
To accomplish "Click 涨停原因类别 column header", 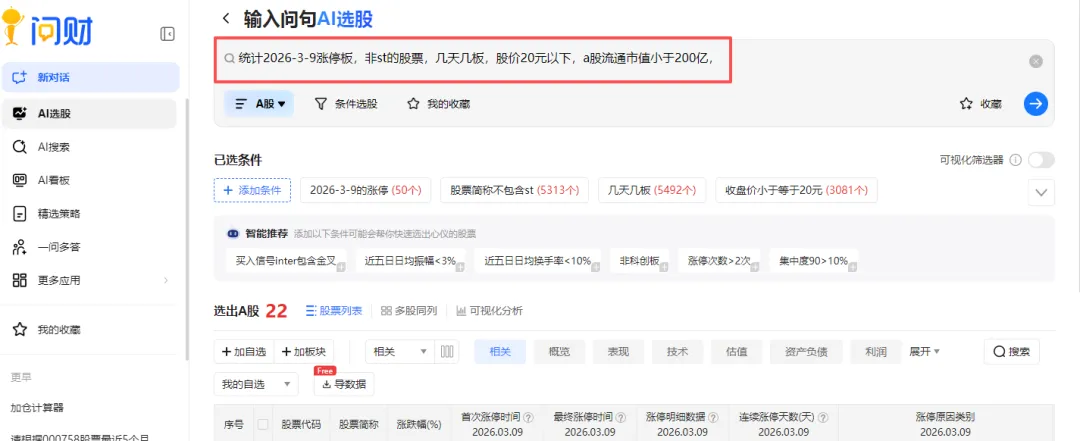I will pos(945,417).
